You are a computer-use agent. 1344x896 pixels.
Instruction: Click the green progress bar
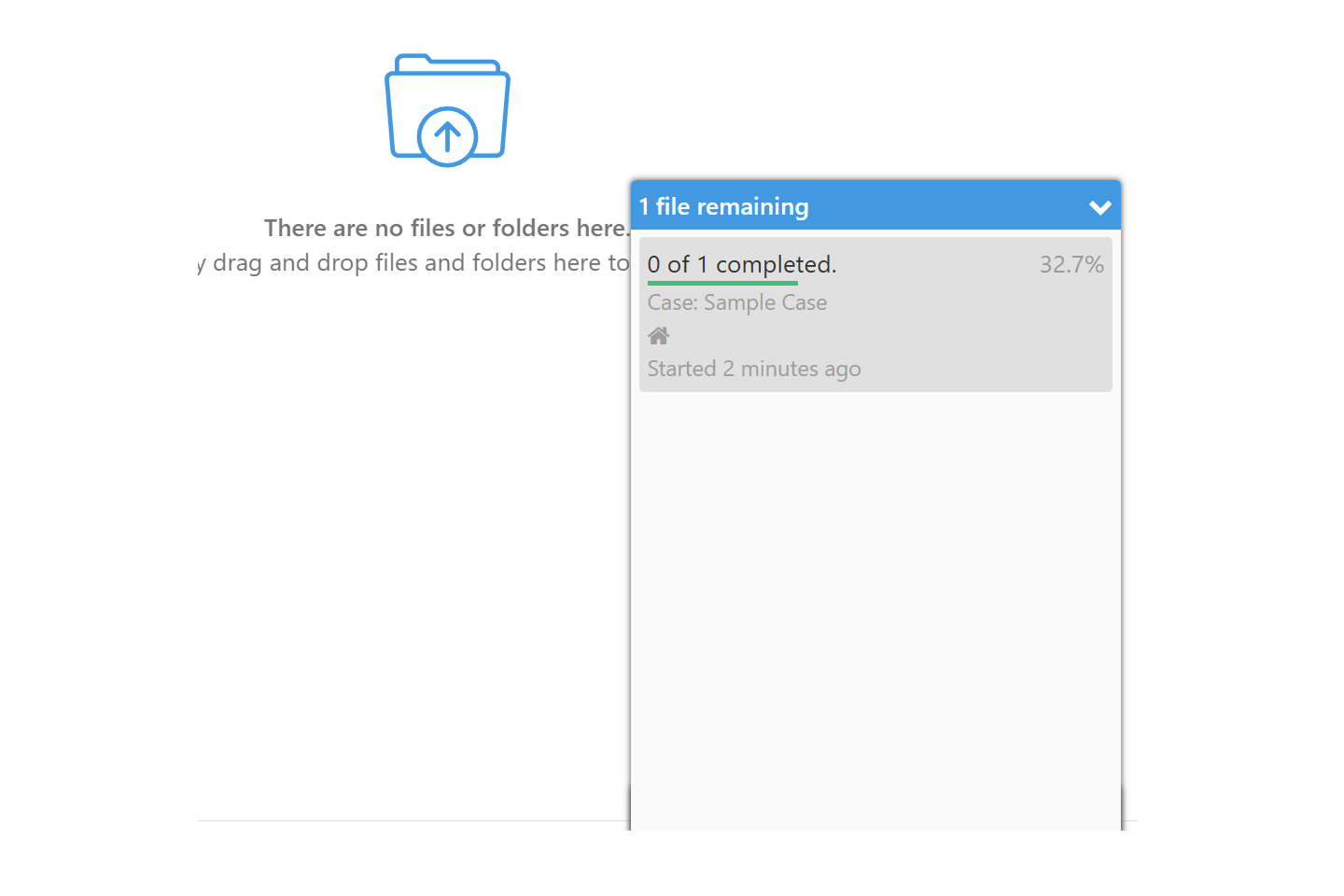(722, 283)
